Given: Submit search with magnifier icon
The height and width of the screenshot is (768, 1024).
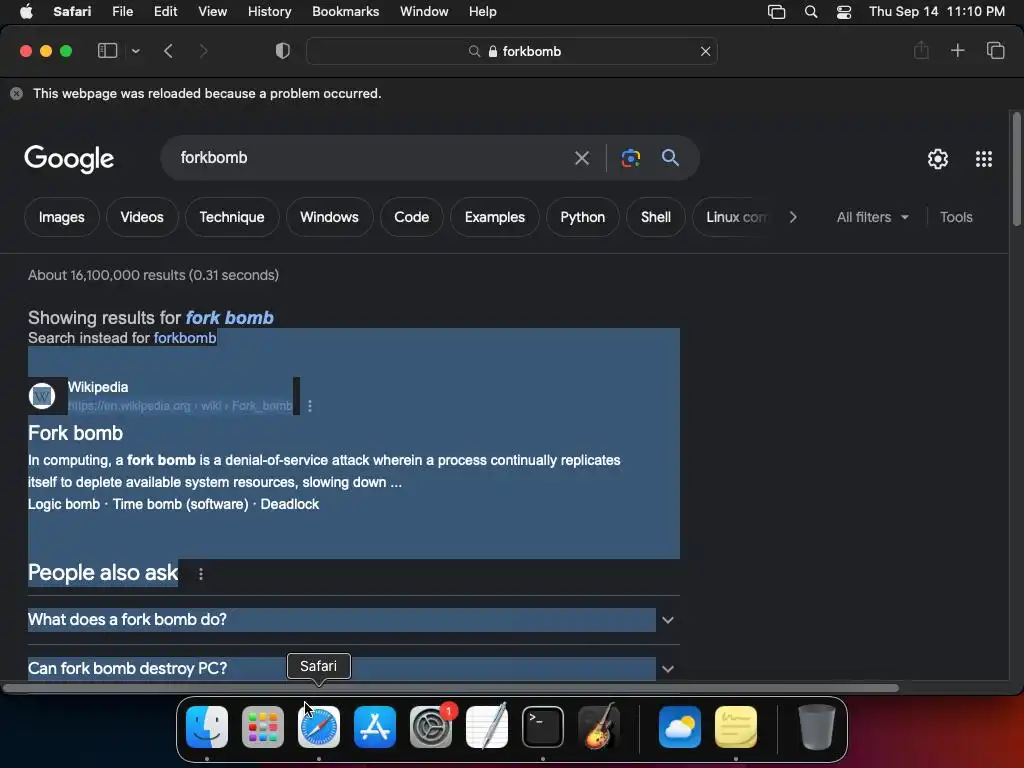Looking at the screenshot, I should coord(670,157).
